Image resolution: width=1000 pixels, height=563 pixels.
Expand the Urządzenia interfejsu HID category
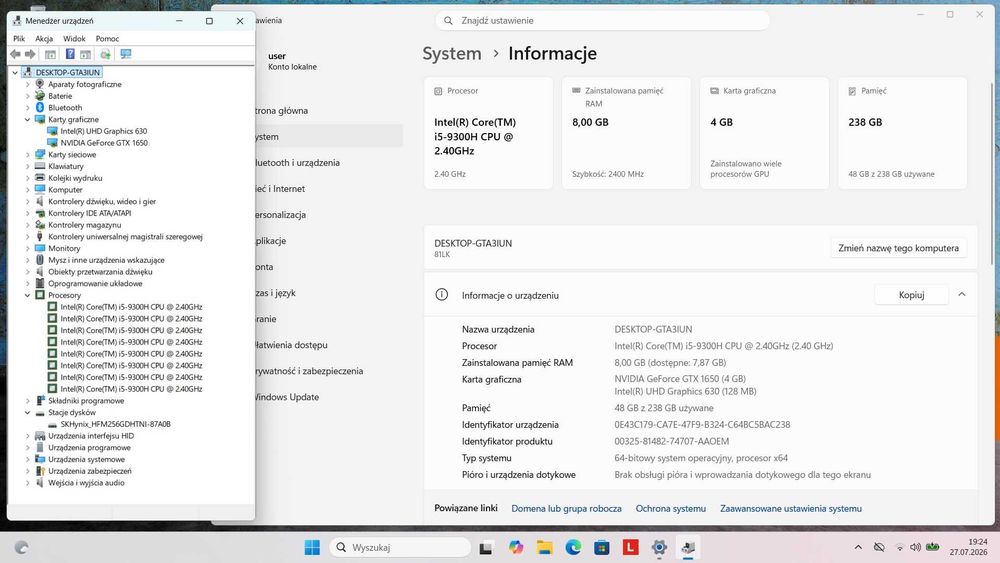click(x=27, y=436)
